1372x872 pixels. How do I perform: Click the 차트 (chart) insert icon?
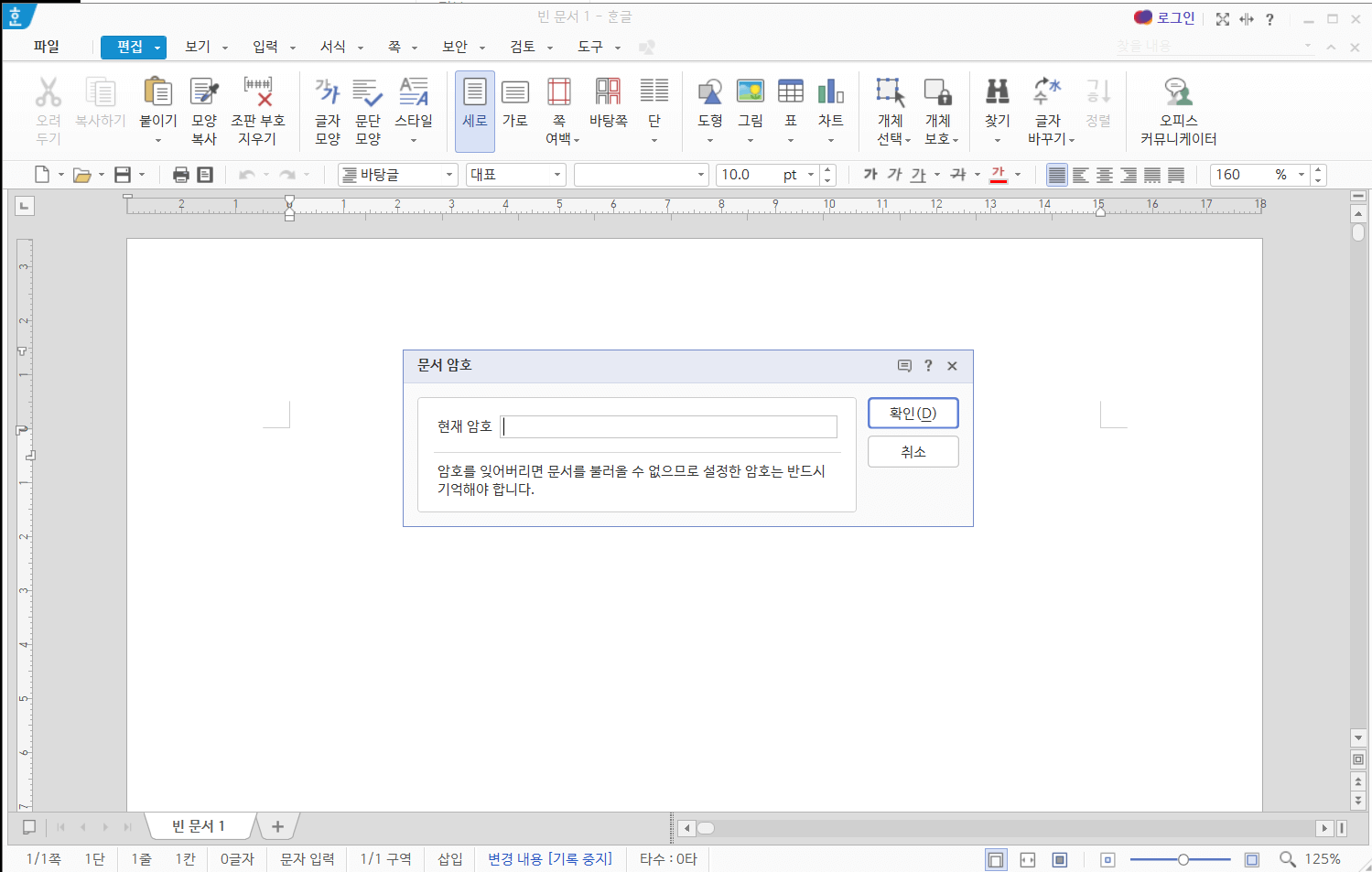[830, 92]
